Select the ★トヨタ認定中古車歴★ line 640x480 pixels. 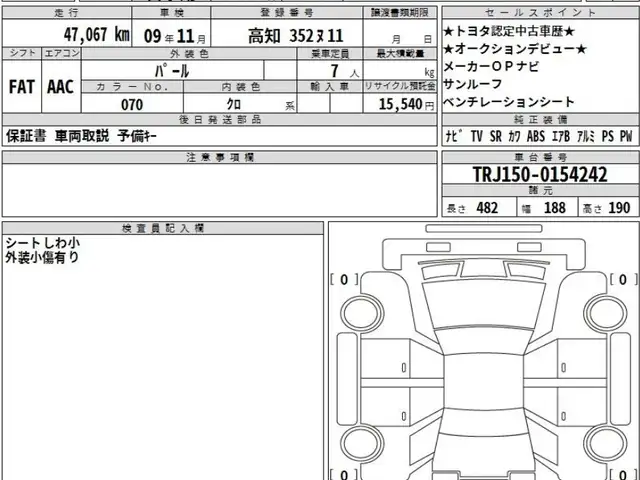509,31
